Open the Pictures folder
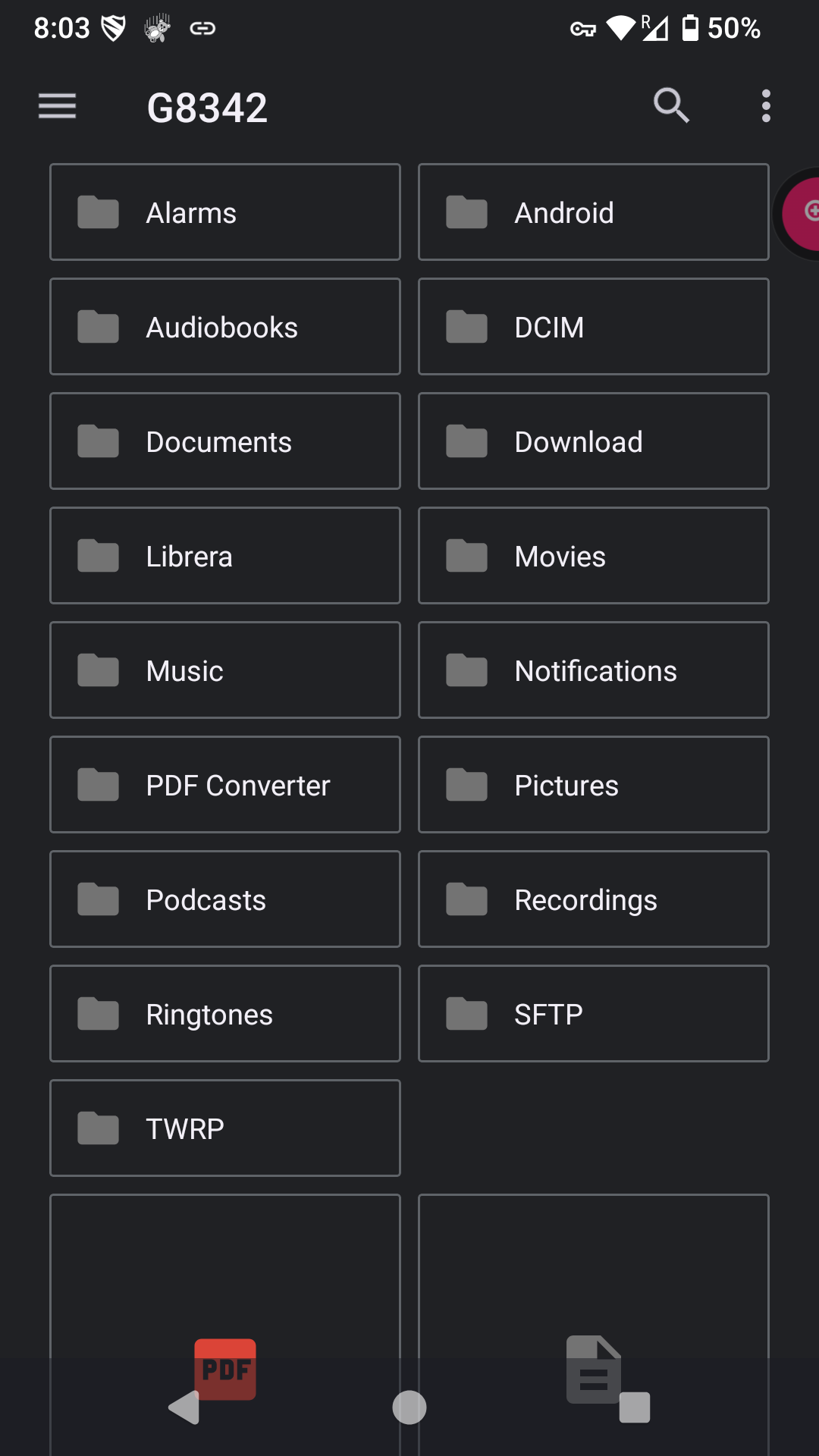Image resolution: width=819 pixels, height=1456 pixels. [593, 785]
